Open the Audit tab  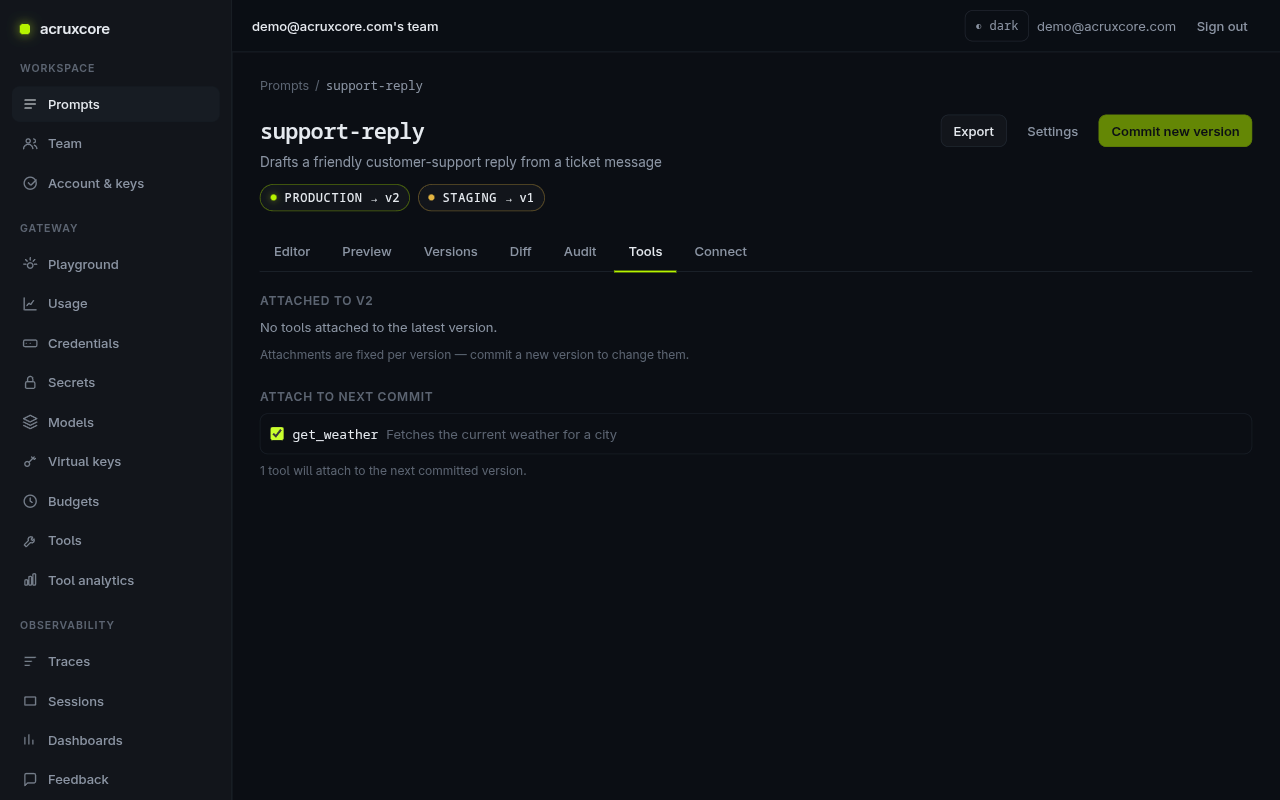tap(580, 252)
